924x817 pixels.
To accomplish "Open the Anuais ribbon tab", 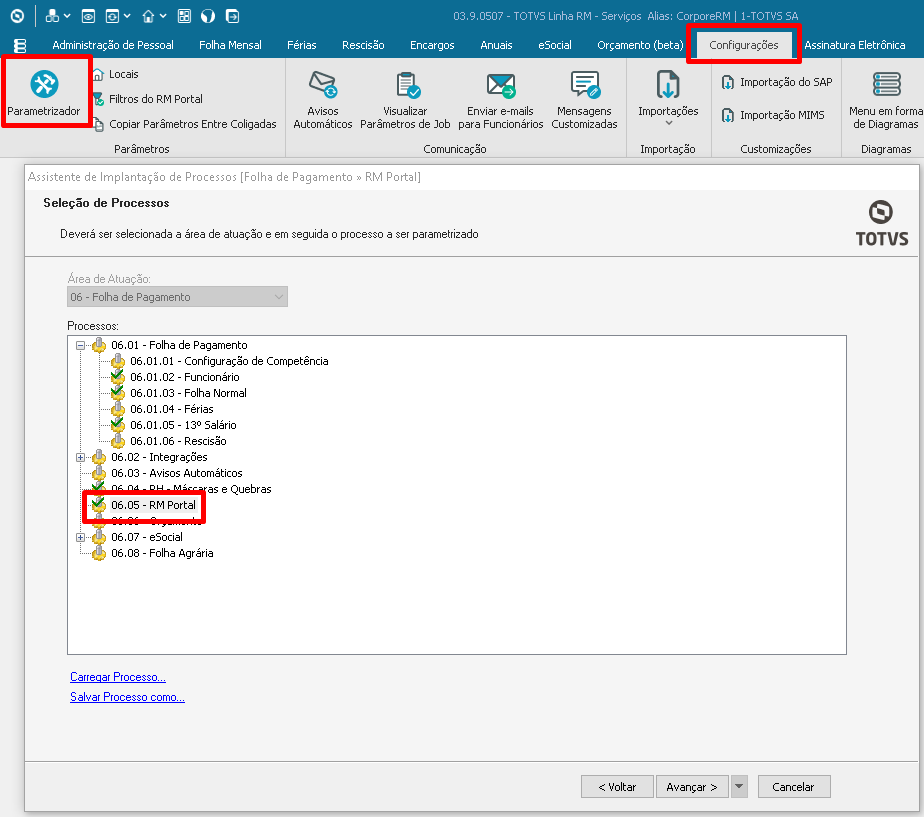I will pos(496,45).
